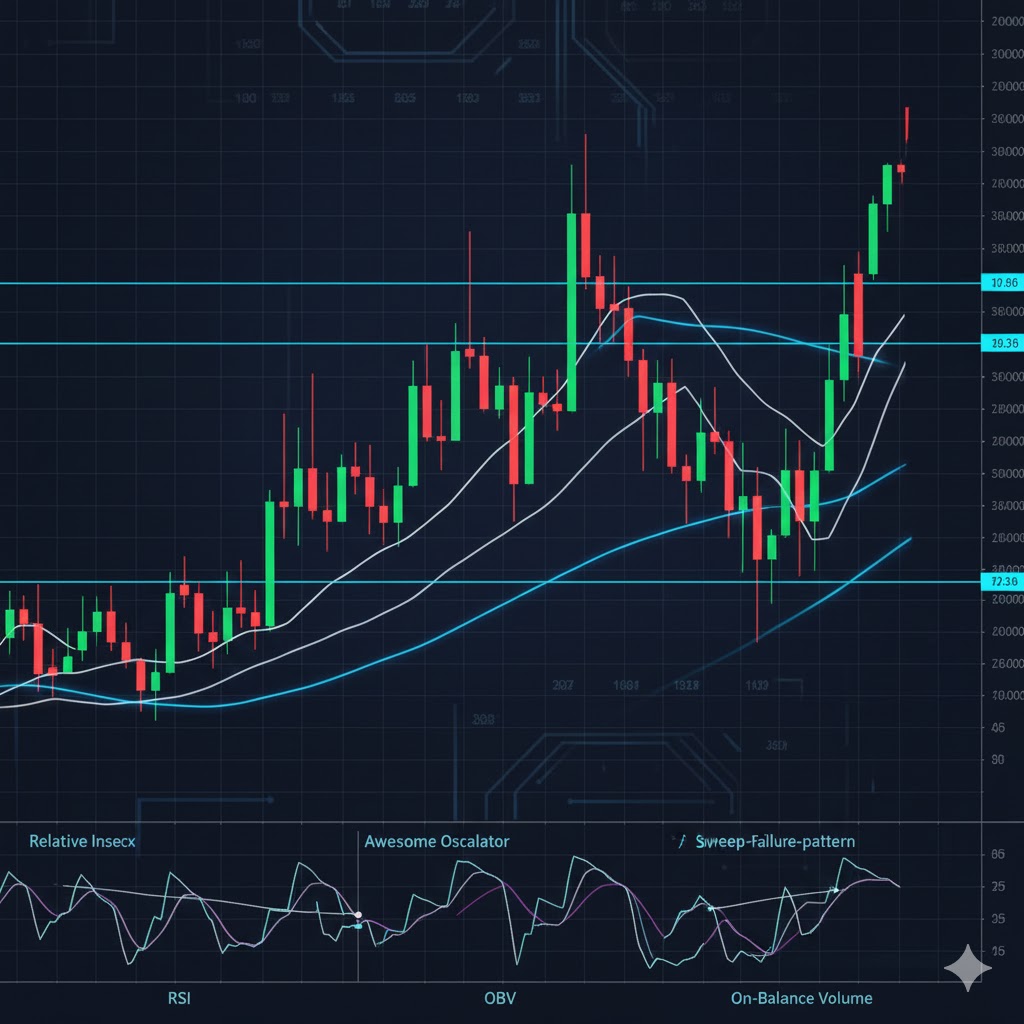Screen dimensions: 1024x1024
Task: Select the red candle with wick below 72.38 line
Action: pos(757,530)
